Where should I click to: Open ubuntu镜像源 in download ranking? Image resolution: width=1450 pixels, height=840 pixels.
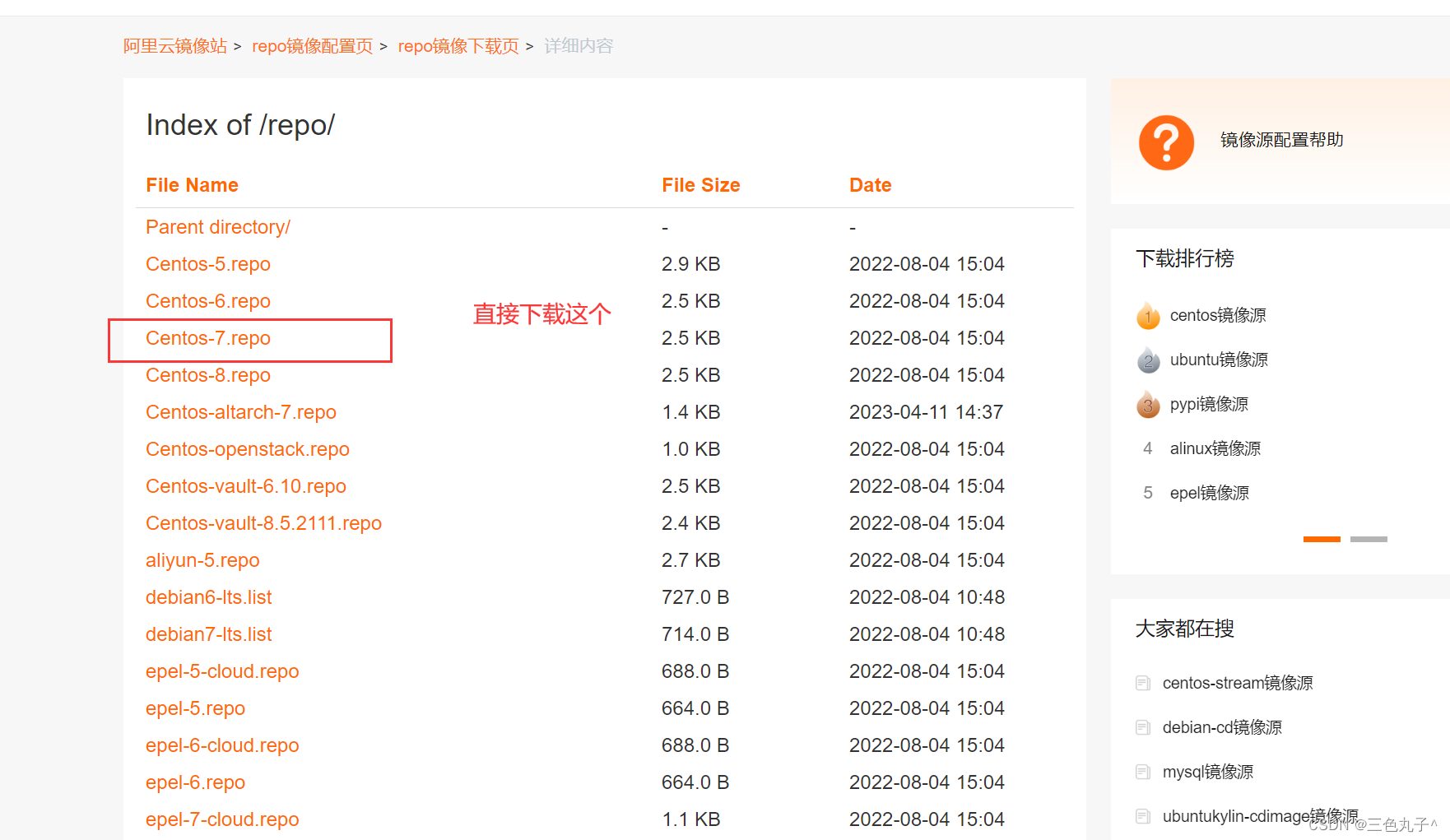[x=1219, y=360]
